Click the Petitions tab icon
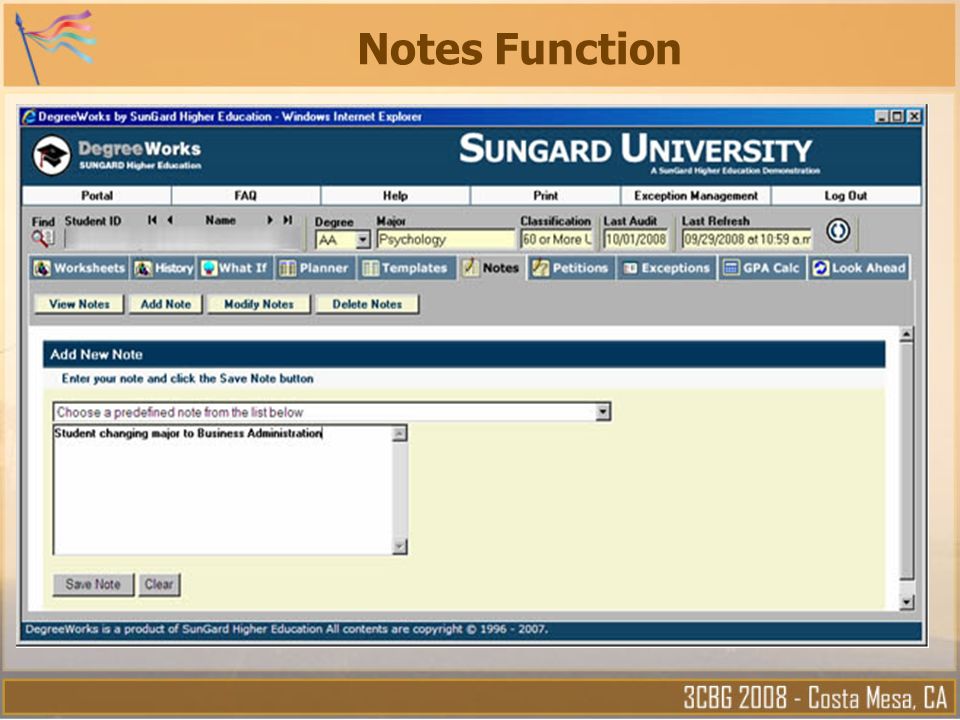The width and height of the screenshot is (960, 720). click(x=541, y=268)
